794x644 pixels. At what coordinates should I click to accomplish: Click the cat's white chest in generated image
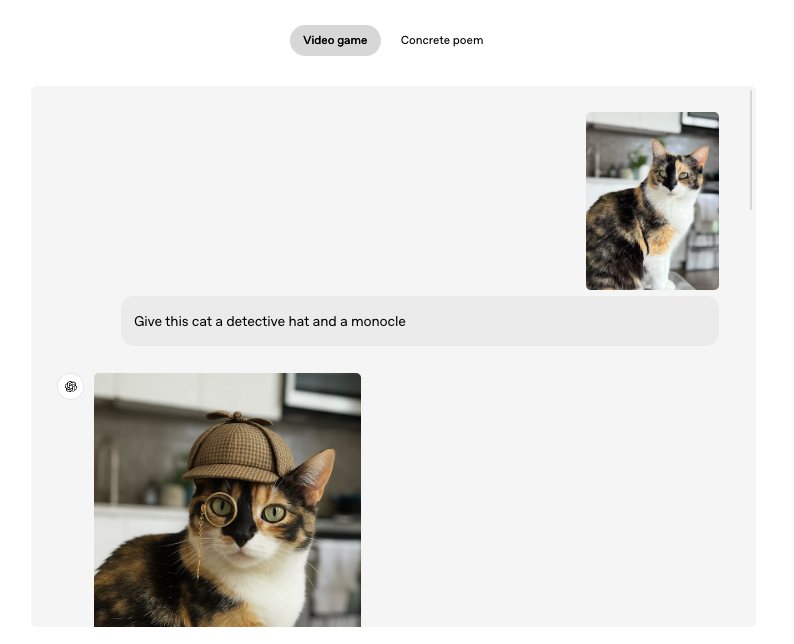270,595
